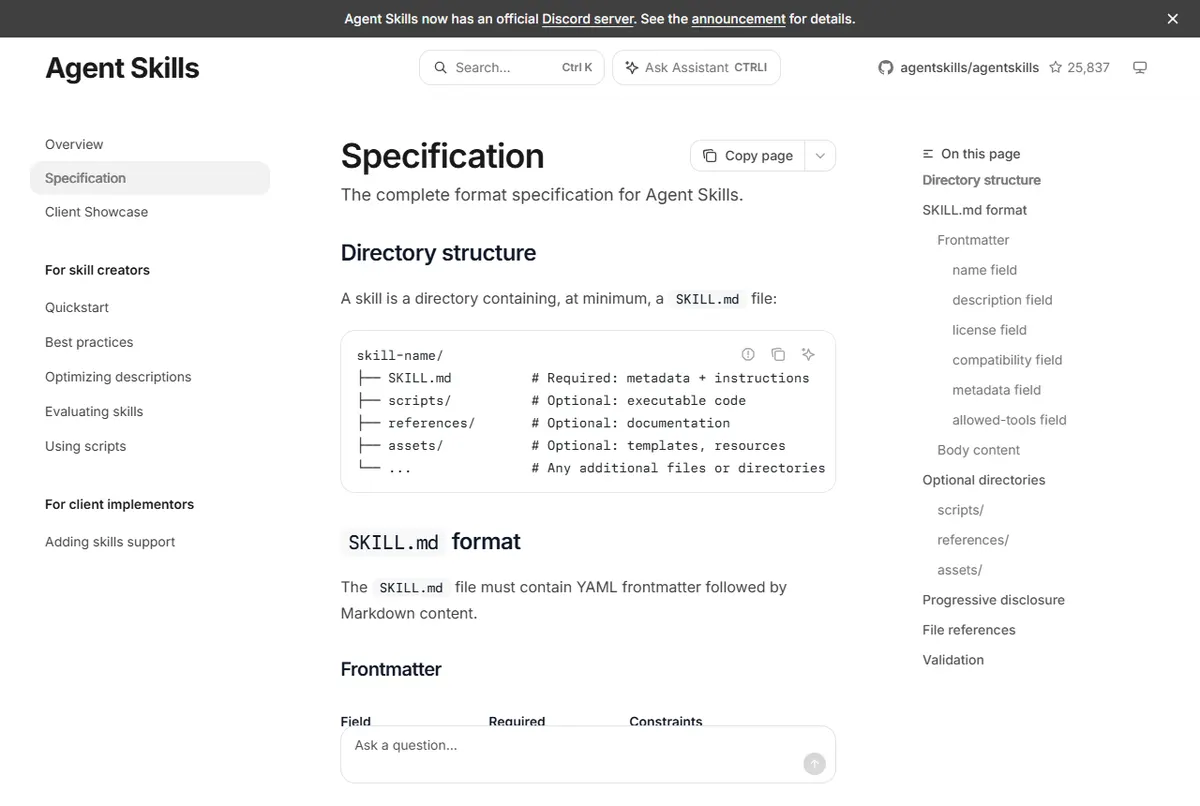
Task: Jump to assets/ in the page outline
Action: [x=959, y=570]
